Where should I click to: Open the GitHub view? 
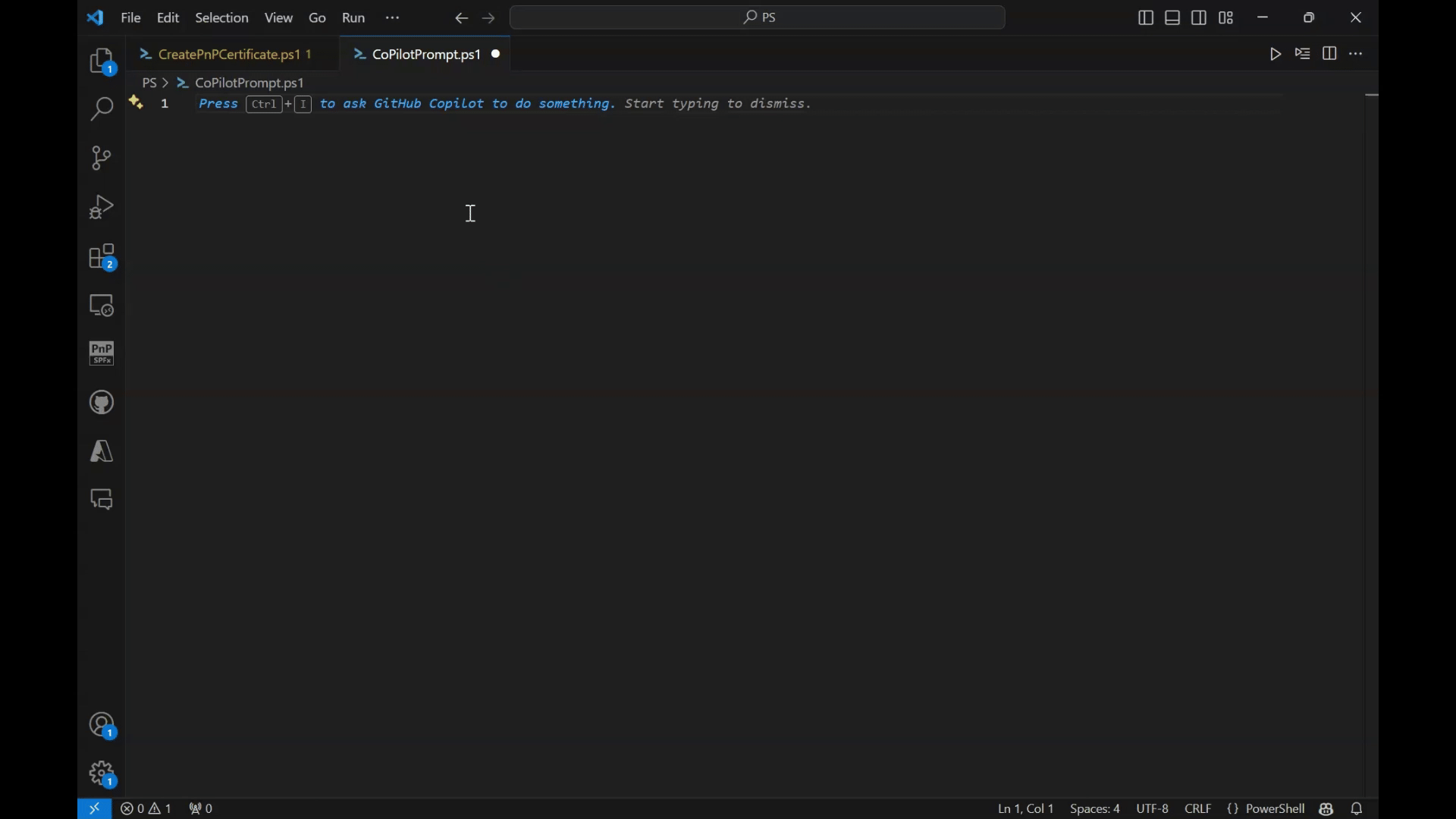point(102,403)
